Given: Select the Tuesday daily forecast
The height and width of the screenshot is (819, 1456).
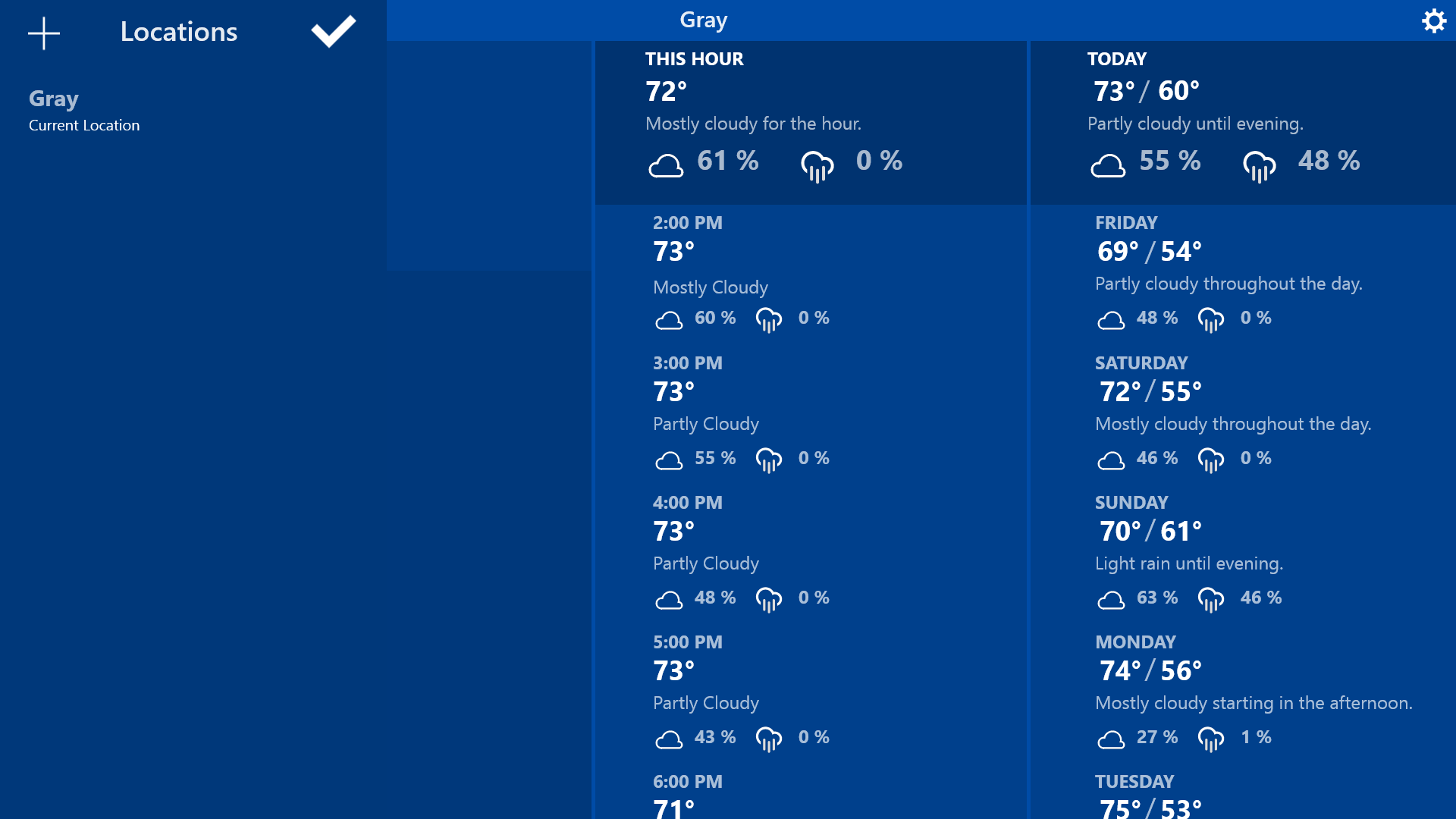Looking at the screenshot, I should tap(1242, 798).
